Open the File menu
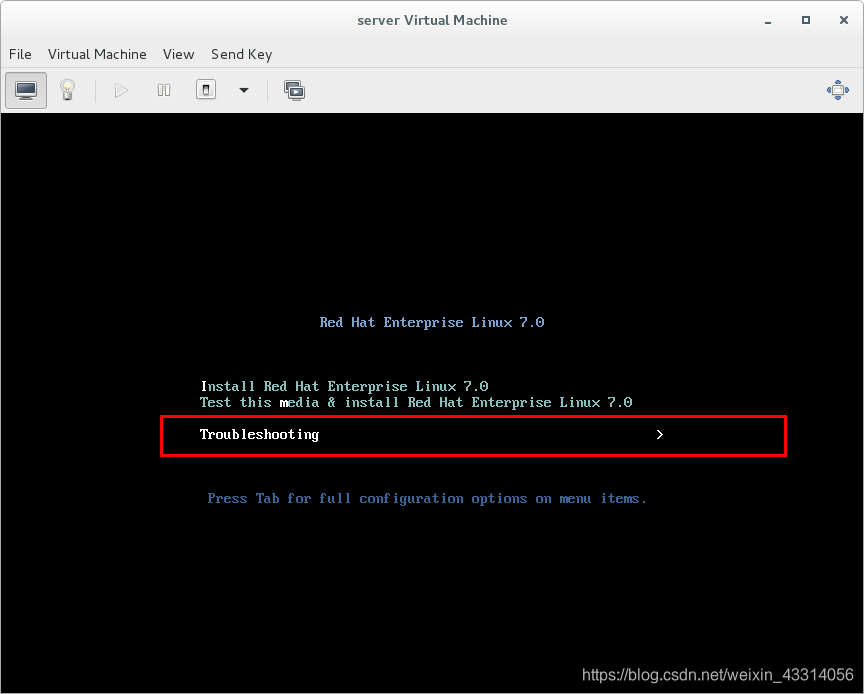The width and height of the screenshot is (864, 694). [20, 54]
